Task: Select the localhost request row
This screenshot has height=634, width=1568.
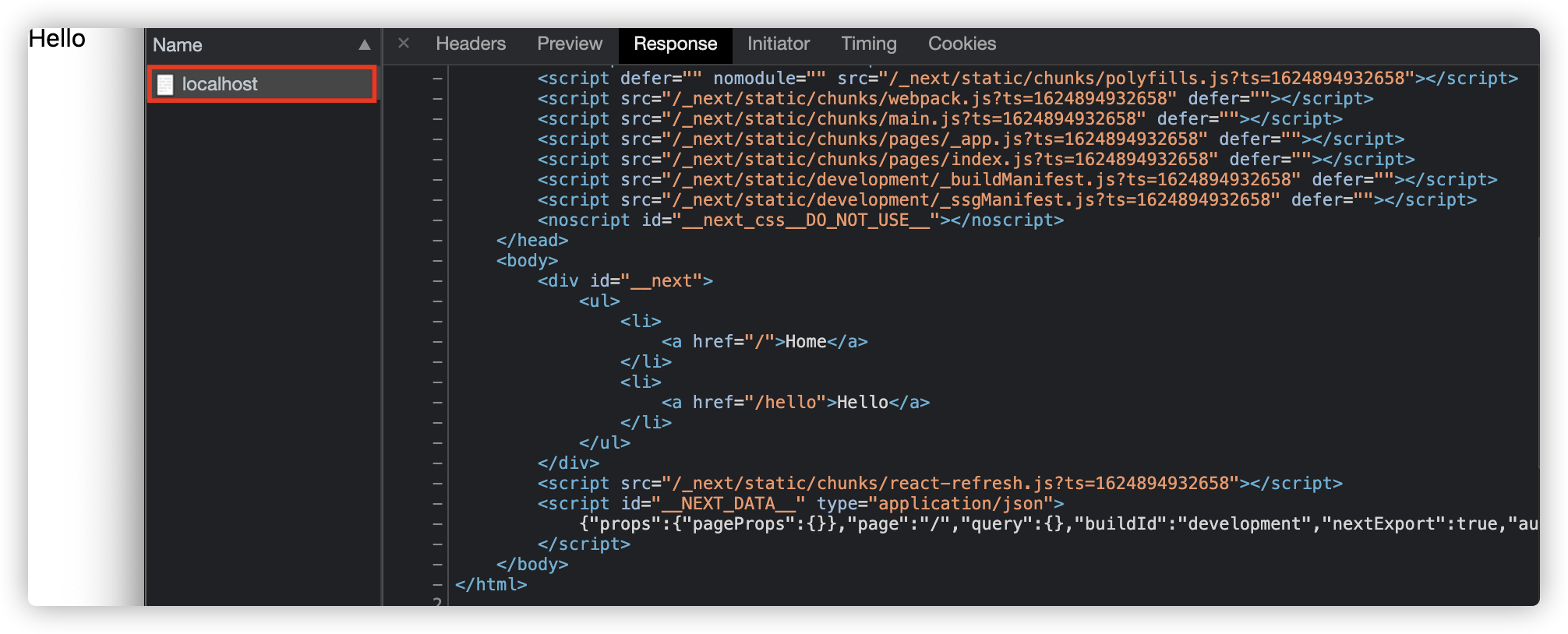Action: pos(263,84)
